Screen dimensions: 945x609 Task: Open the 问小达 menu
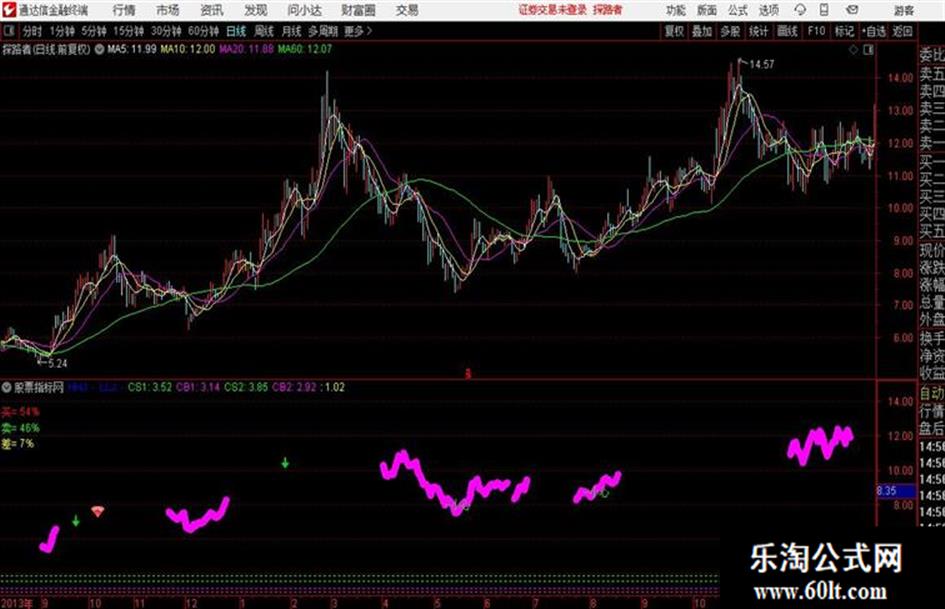pyautogui.click(x=304, y=10)
